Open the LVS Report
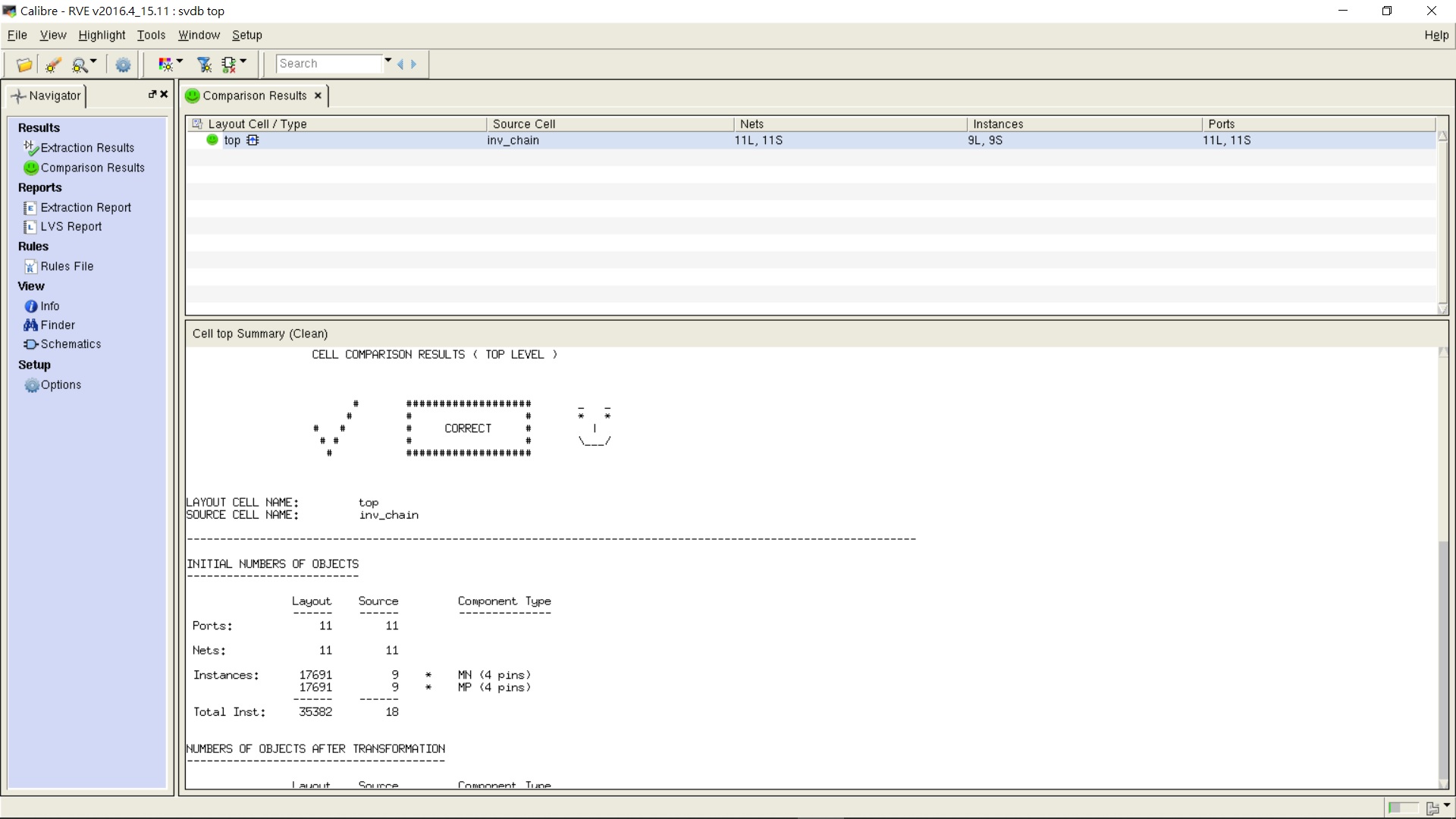 click(x=71, y=226)
